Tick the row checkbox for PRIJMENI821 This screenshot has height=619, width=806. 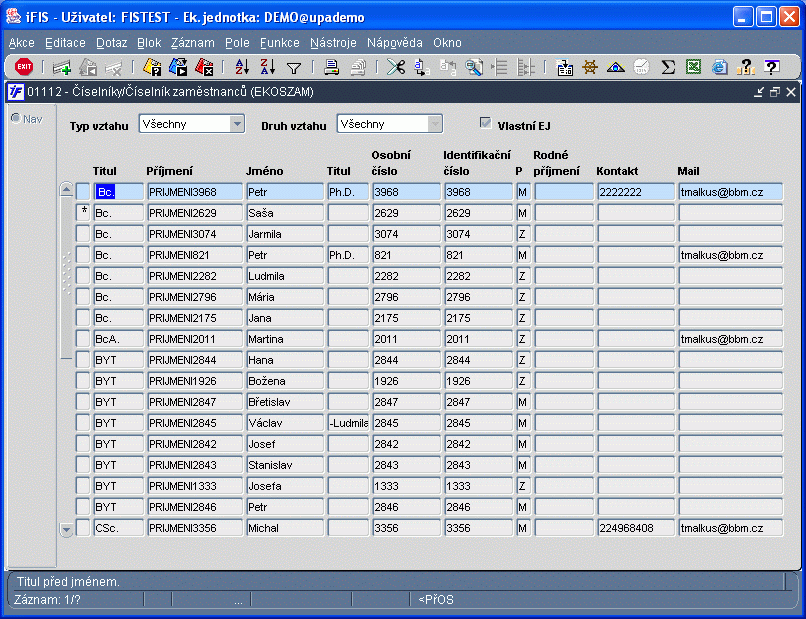83,255
